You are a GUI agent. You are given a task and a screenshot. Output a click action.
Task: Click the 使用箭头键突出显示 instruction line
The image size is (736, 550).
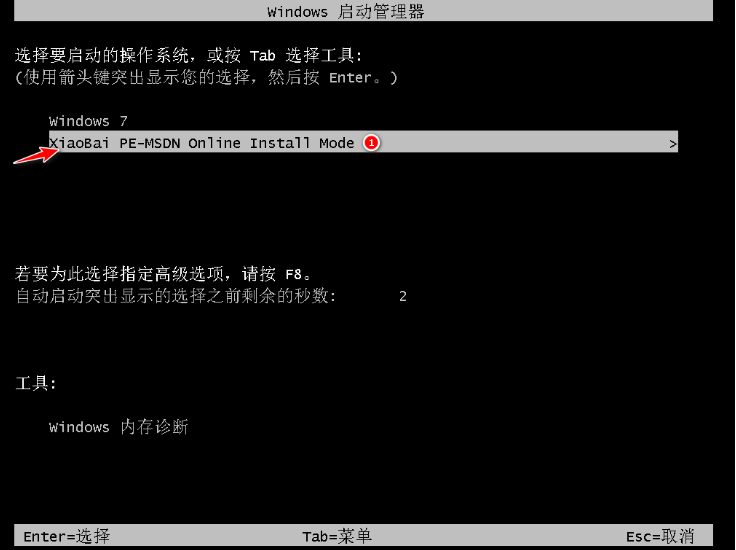206,77
